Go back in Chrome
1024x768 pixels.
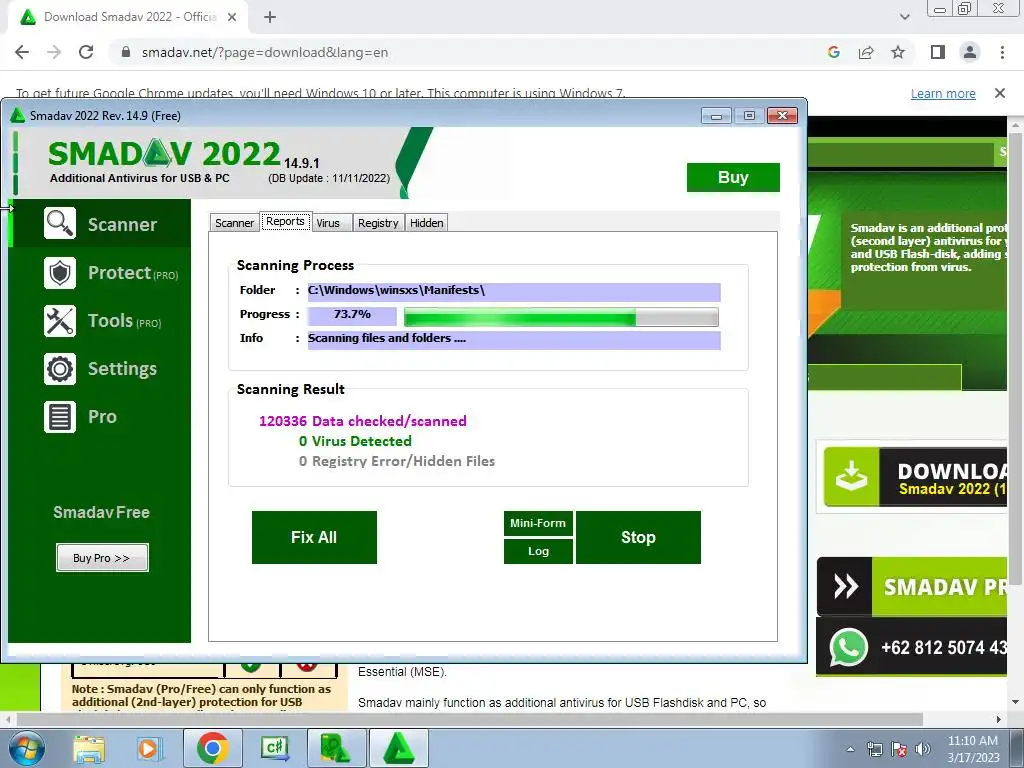point(22,52)
